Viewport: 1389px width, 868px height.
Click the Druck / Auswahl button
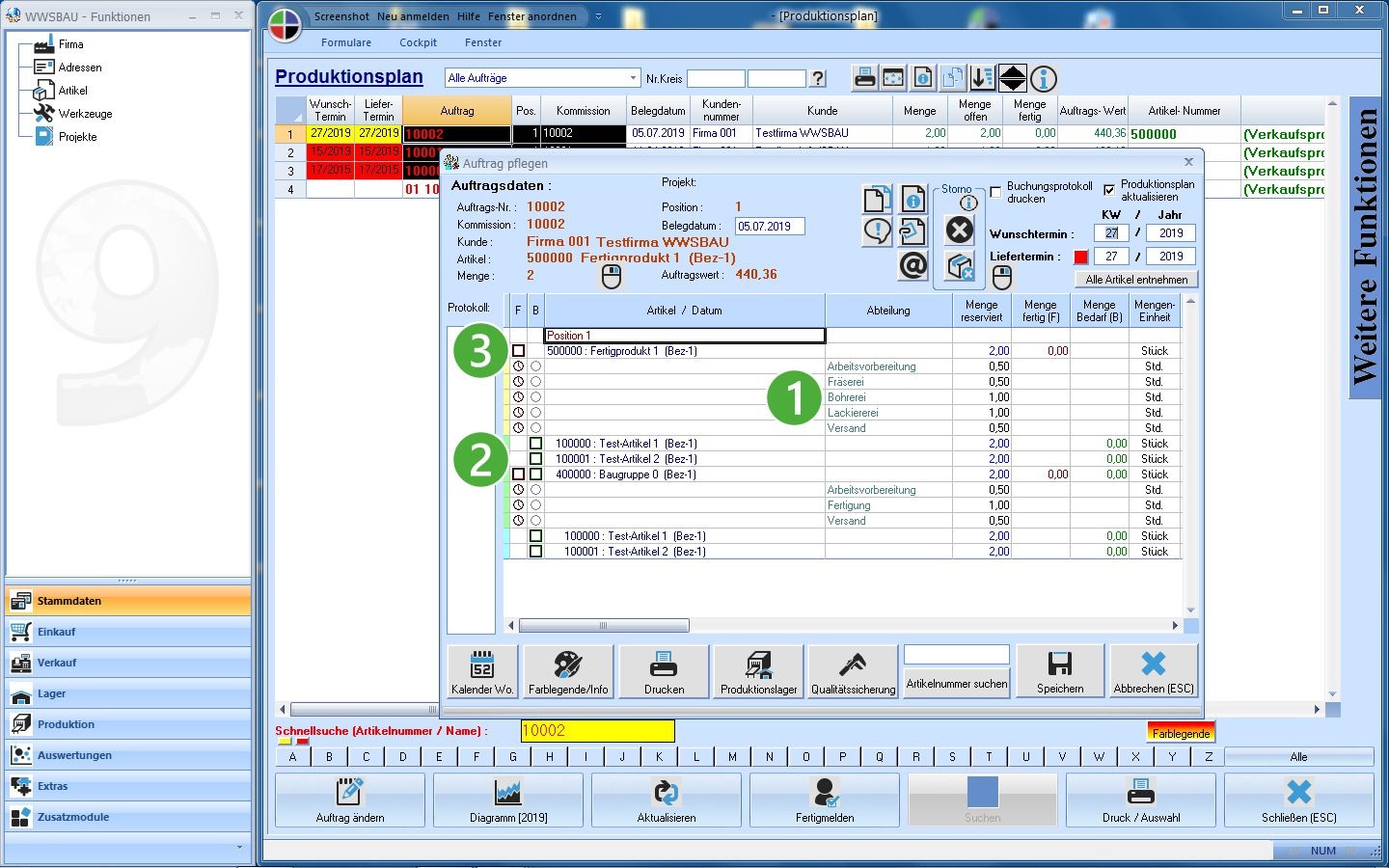point(1141,800)
